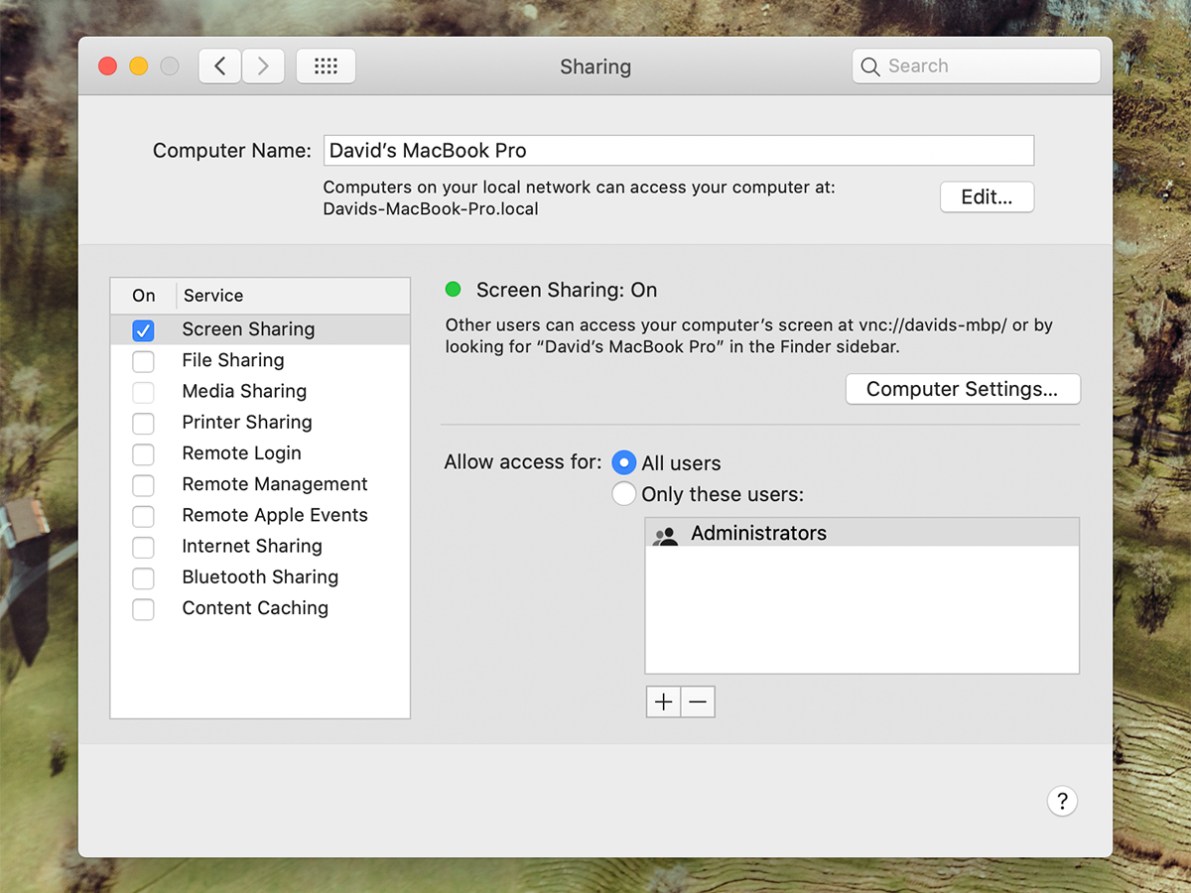
Task: Click the forward navigation arrow
Action: (262, 65)
